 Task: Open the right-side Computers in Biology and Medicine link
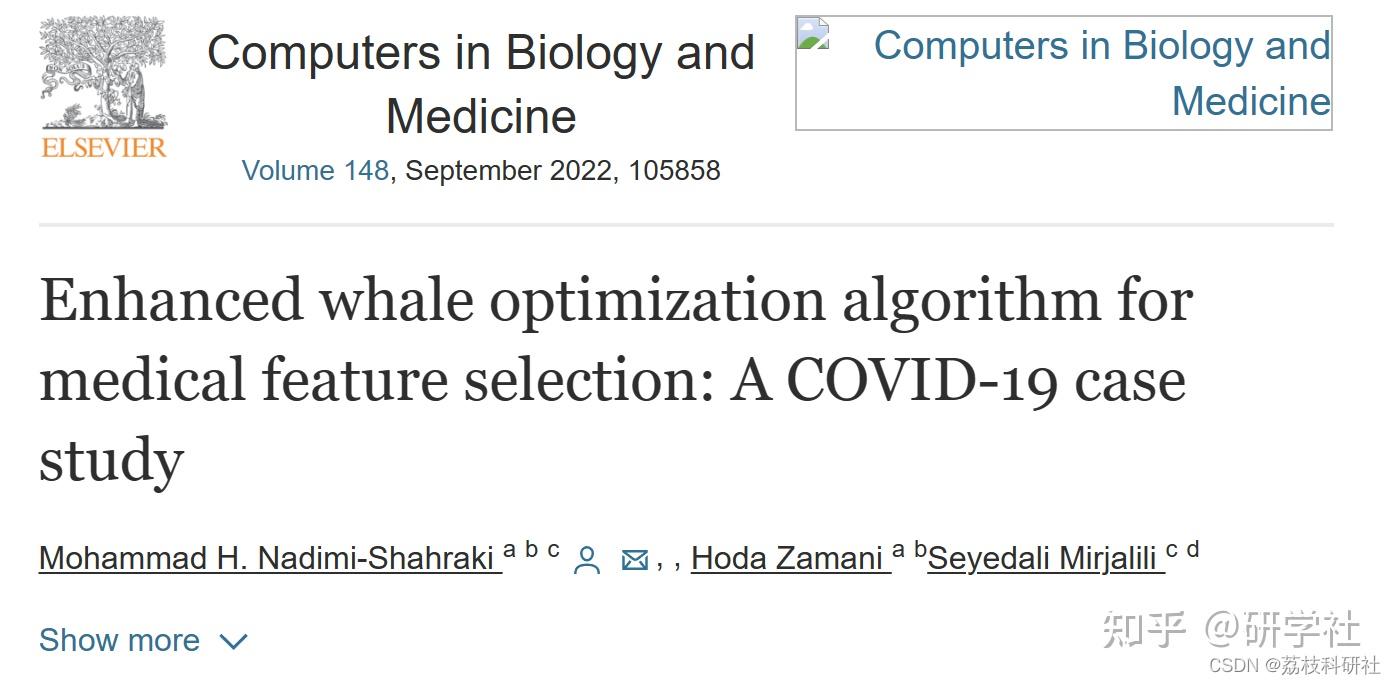pyautogui.click(x=1102, y=73)
